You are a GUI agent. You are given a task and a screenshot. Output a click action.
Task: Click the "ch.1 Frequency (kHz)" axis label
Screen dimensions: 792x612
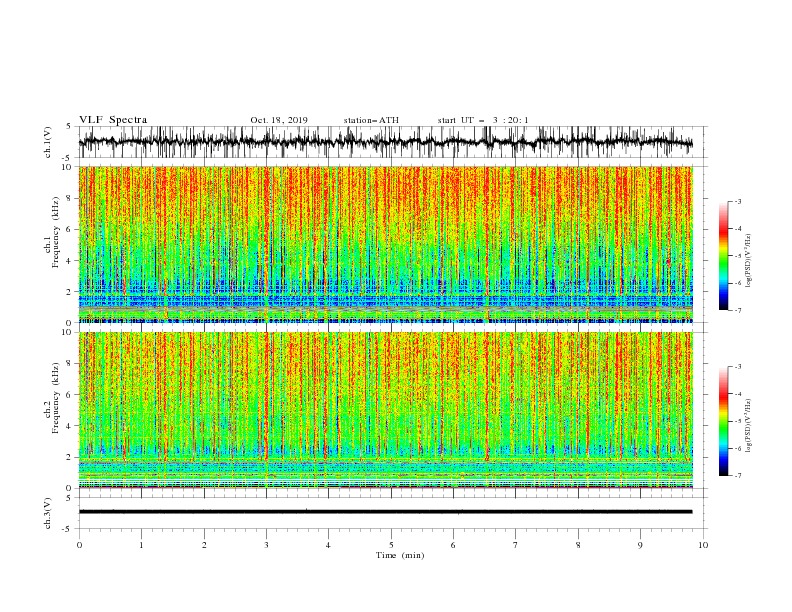coord(52,232)
